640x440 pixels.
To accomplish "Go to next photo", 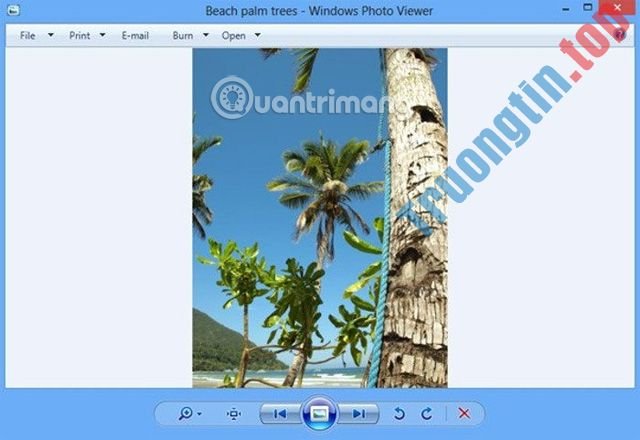I will click(x=359, y=414).
